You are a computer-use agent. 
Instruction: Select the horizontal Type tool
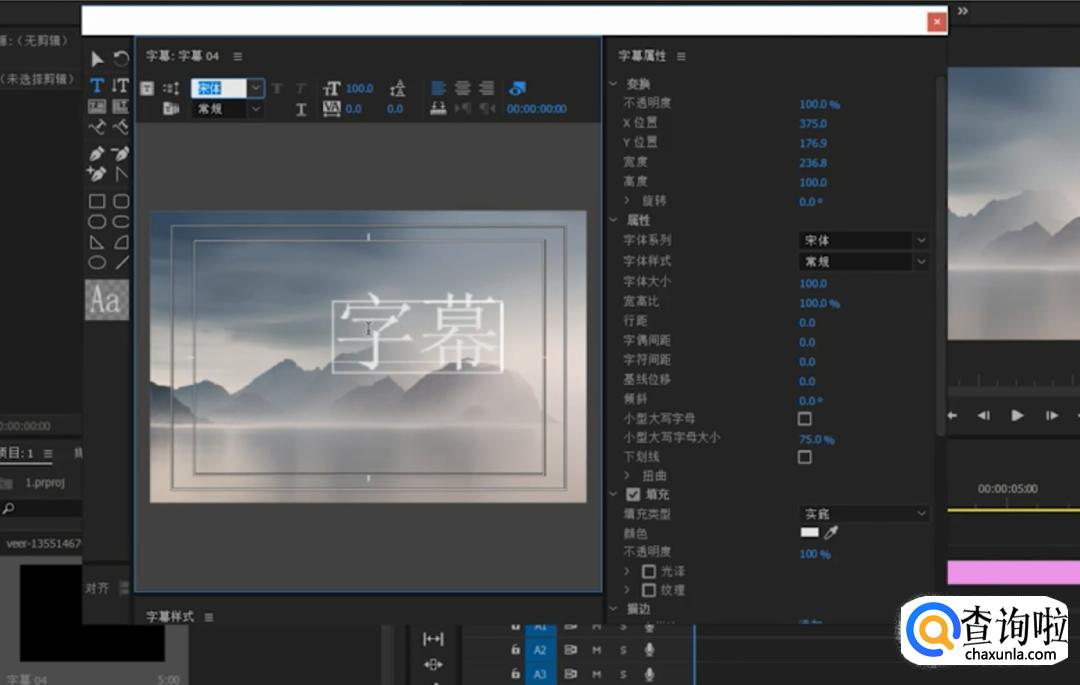pyautogui.click(x=97, y=86)
